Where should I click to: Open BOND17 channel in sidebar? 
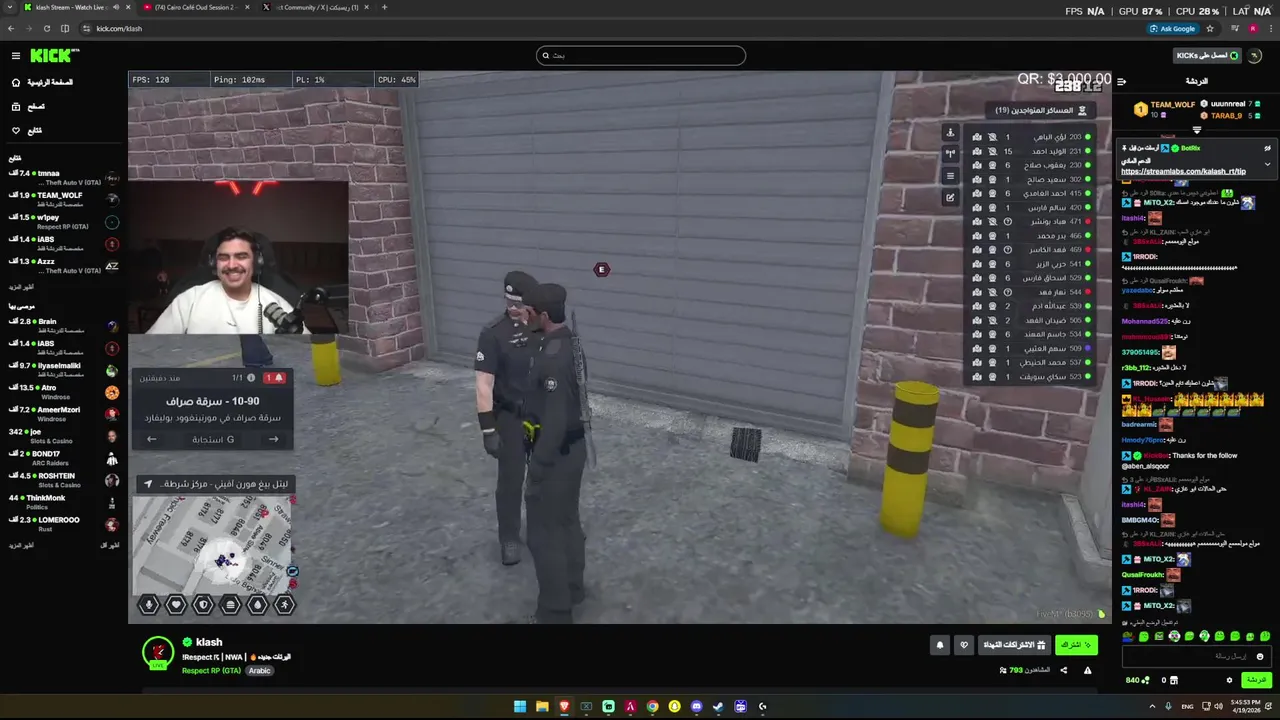click(x=64, y=458)
